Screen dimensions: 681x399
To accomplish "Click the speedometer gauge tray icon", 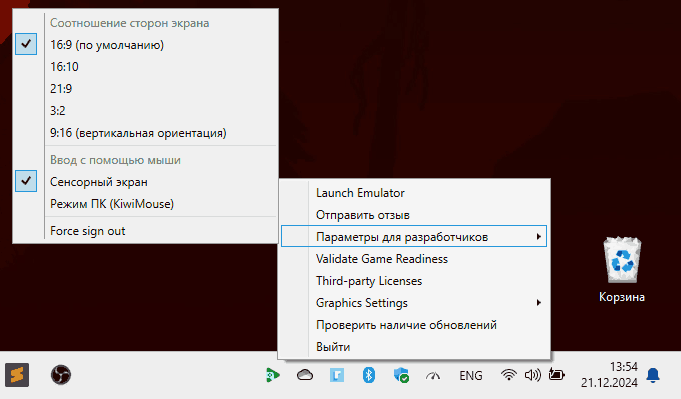I will [433, 376].
